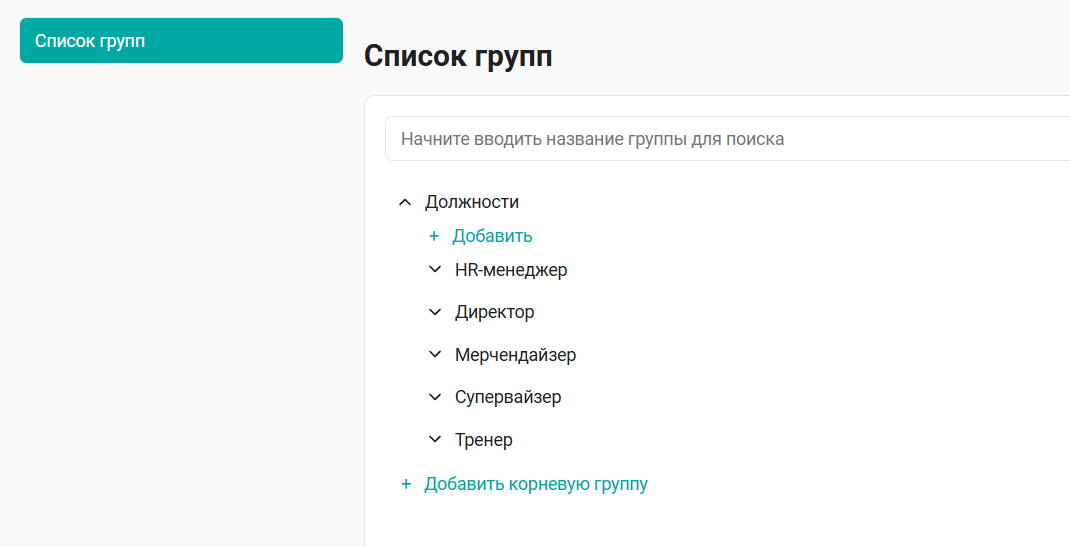Click the plus icon for adding root group
The height and width of the screenshot is (547, 1070).
click(x=406, y=484)
